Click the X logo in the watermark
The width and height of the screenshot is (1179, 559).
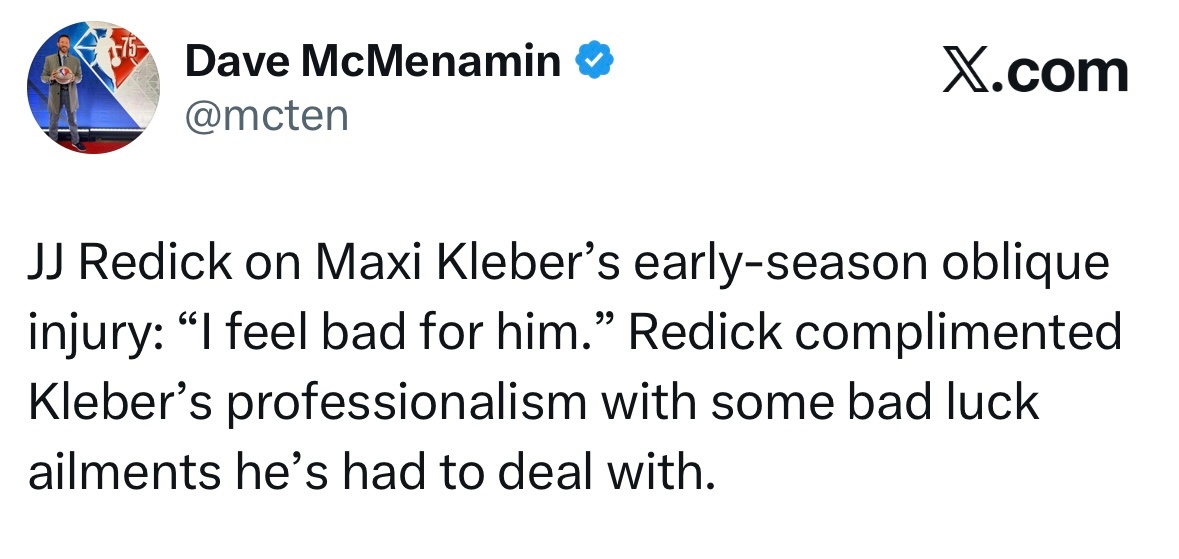(x=964, y=73)
